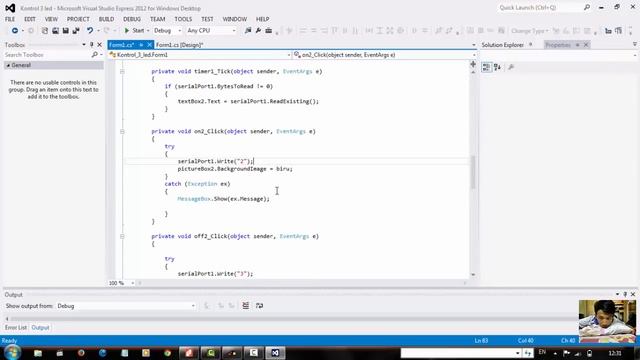Open the HELP menu

click(262, 19)
